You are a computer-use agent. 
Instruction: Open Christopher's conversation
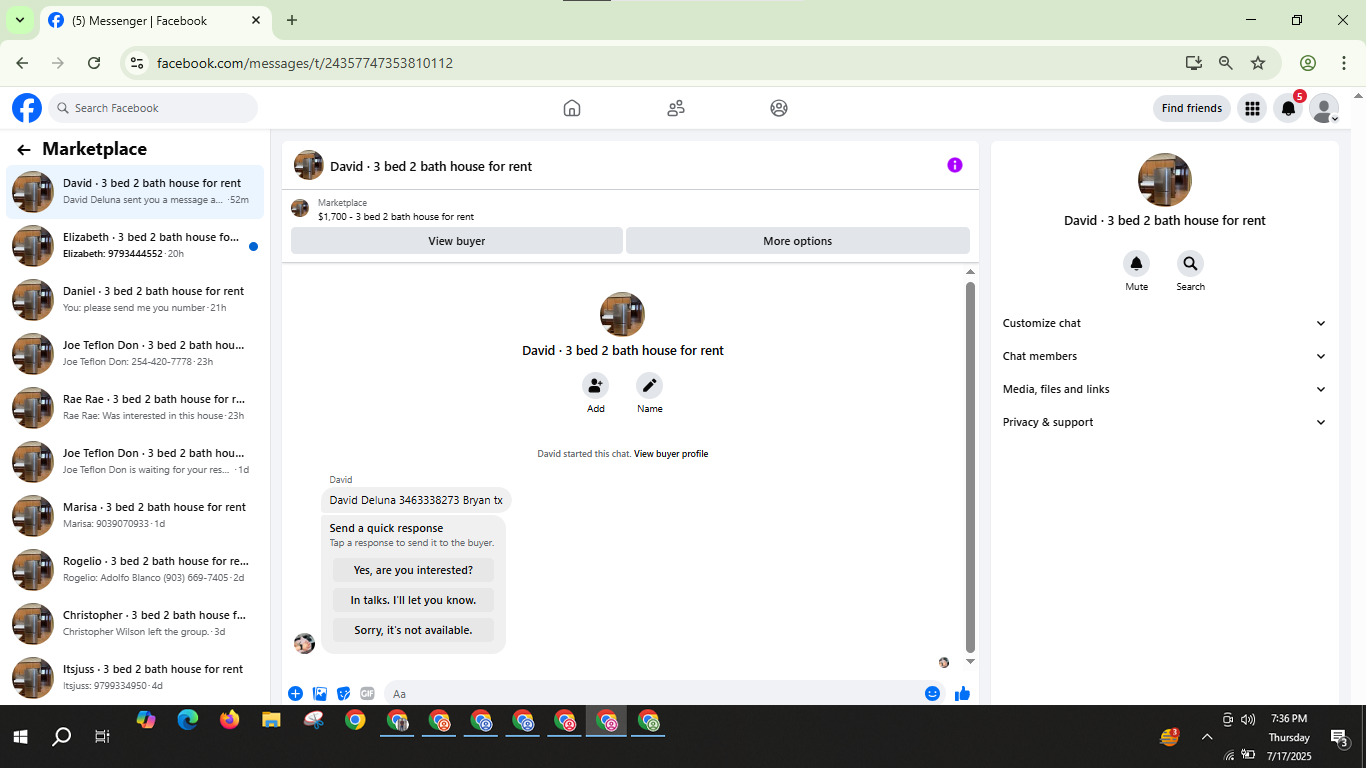[135, 623]
